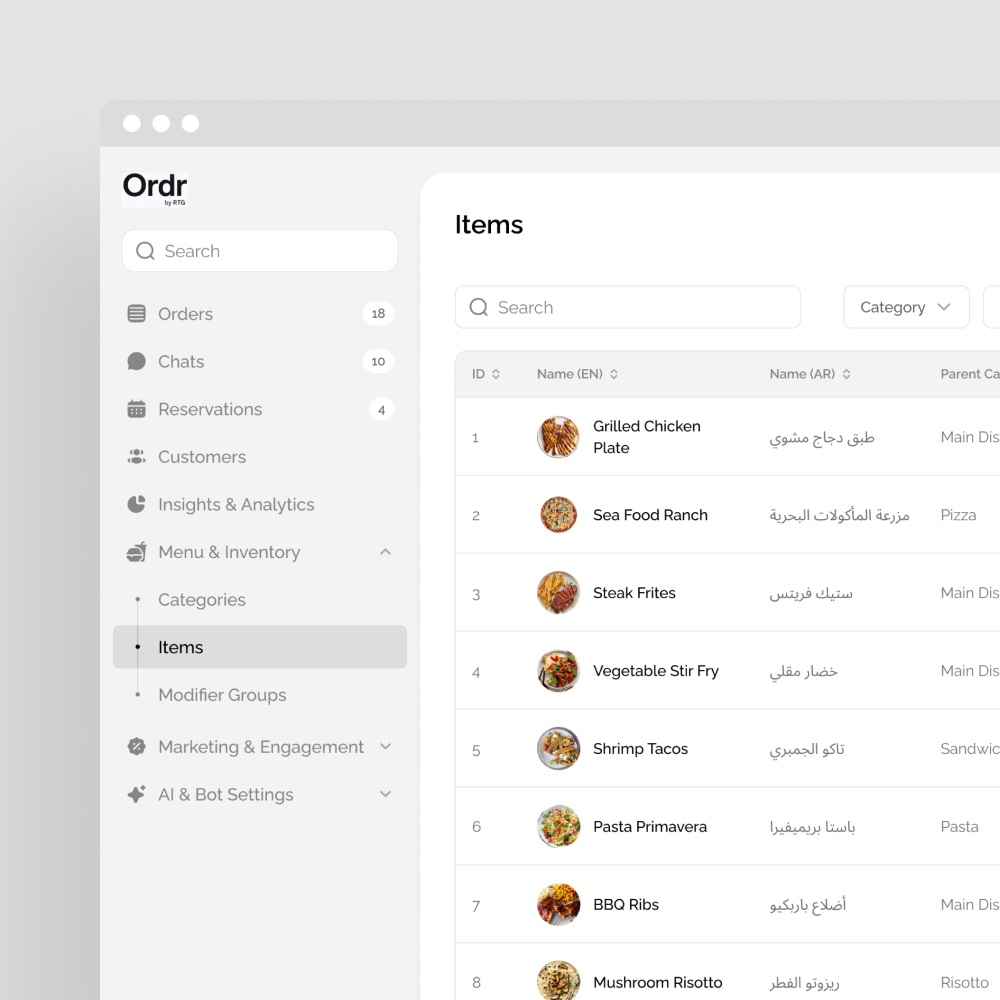Sort by Name (EN) column arrows
This screenshot has height=1000, width=1000.
point(614,374)
